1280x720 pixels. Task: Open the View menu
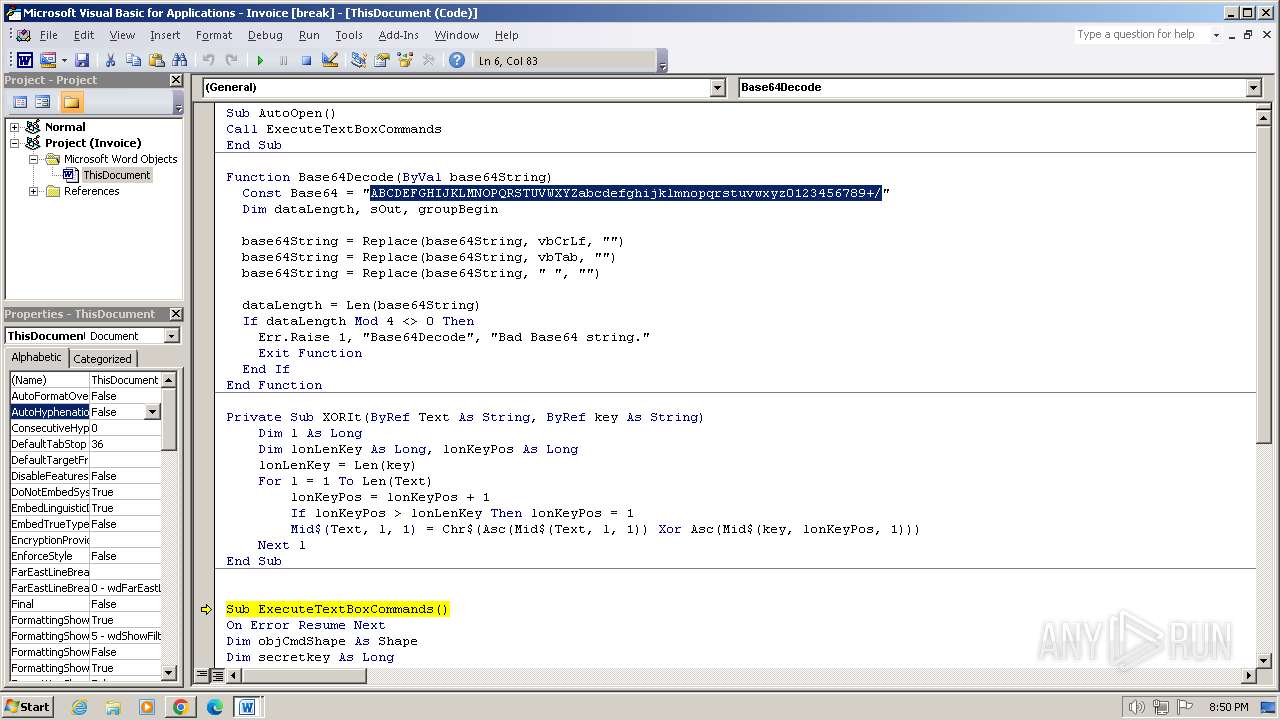pos(122,35)
